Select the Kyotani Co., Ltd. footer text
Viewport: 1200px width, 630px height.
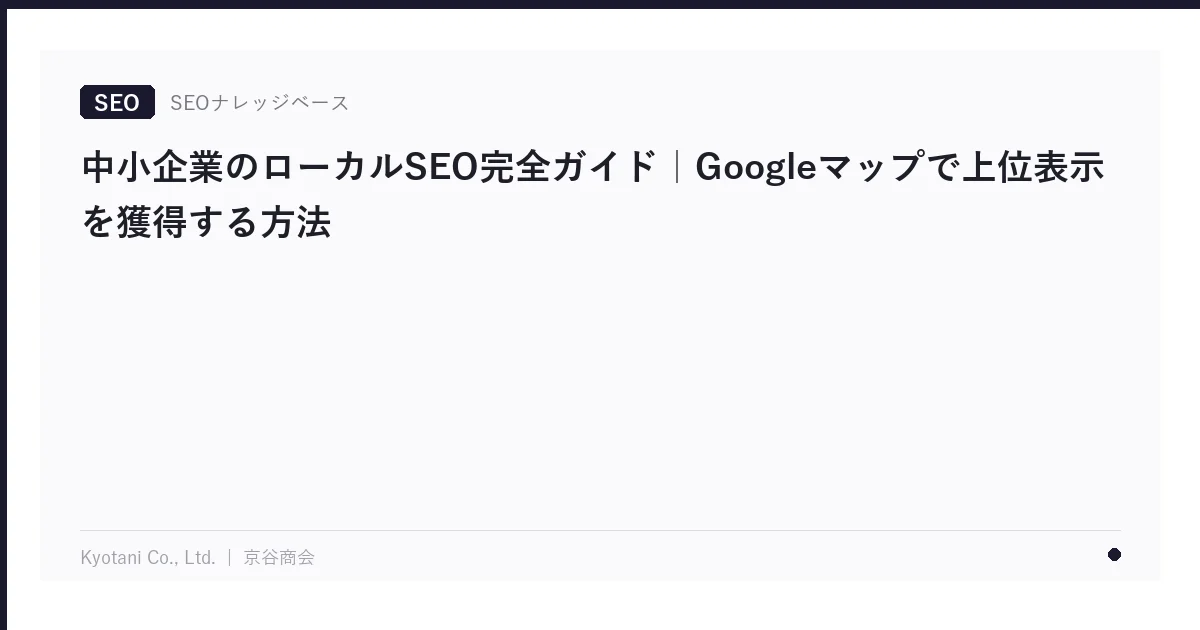pyautogui.click(x=148, y=558)
